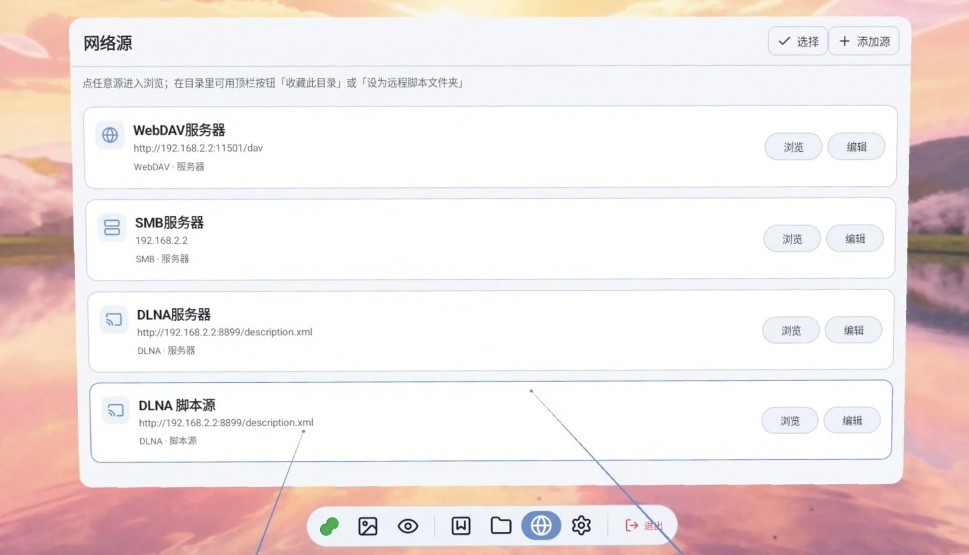
Task: Click the globe icon of WebDAV服务器
Action: (110, 135)
